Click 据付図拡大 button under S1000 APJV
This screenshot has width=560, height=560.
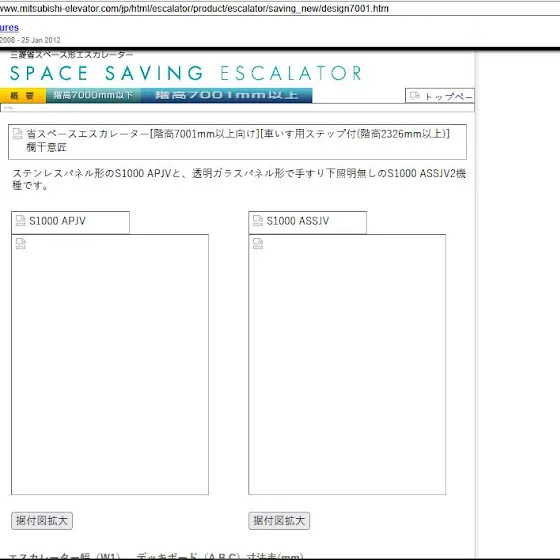click(42, 521)
